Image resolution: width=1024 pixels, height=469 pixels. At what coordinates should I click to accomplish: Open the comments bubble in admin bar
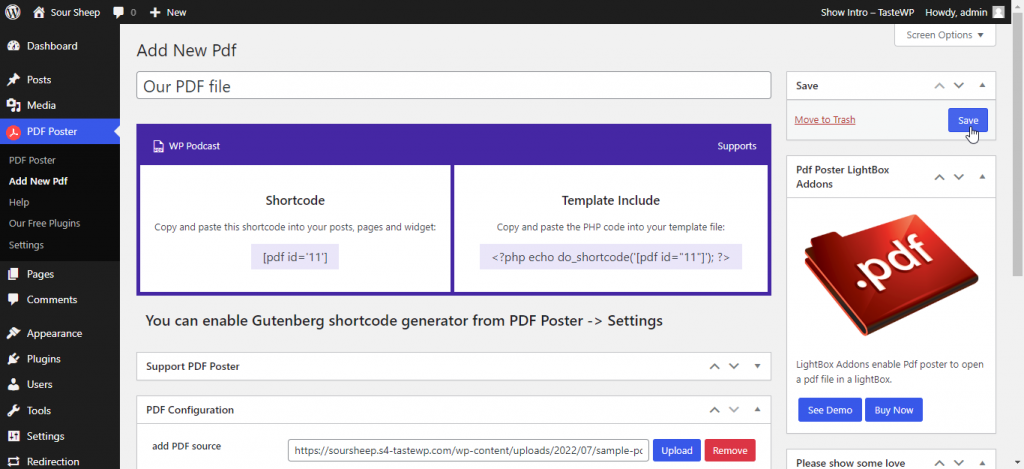click(x=118, y=12)
